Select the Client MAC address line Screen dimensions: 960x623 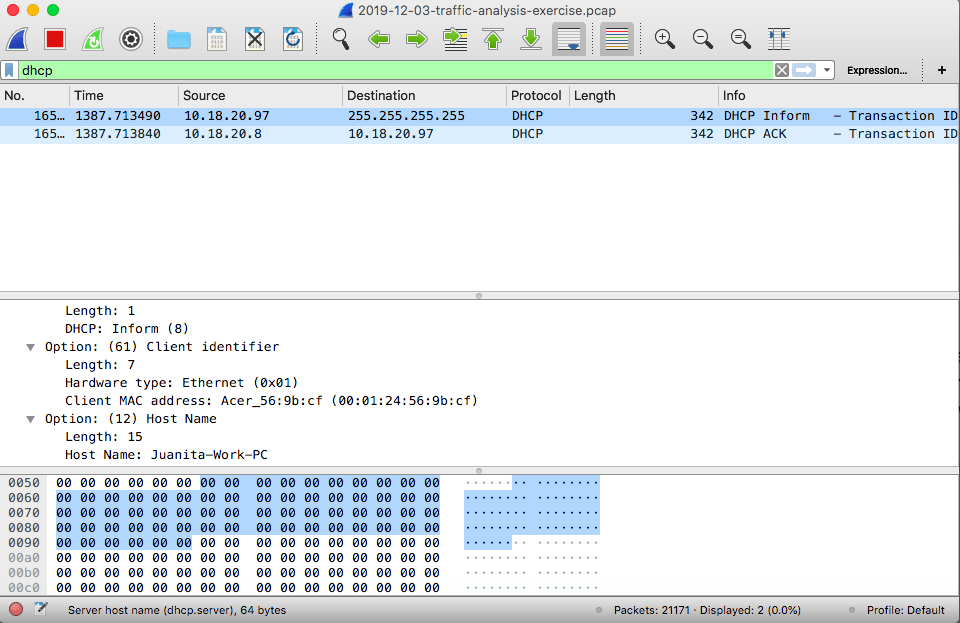(x=271, y=401)
